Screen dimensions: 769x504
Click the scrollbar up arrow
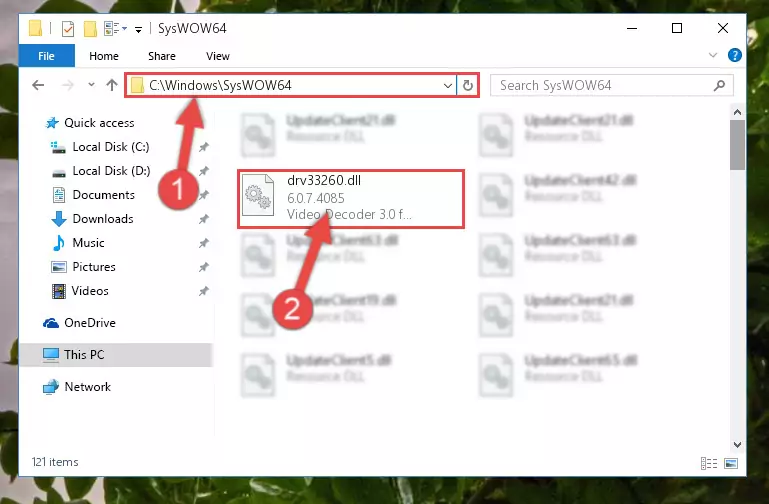[737, 112]
